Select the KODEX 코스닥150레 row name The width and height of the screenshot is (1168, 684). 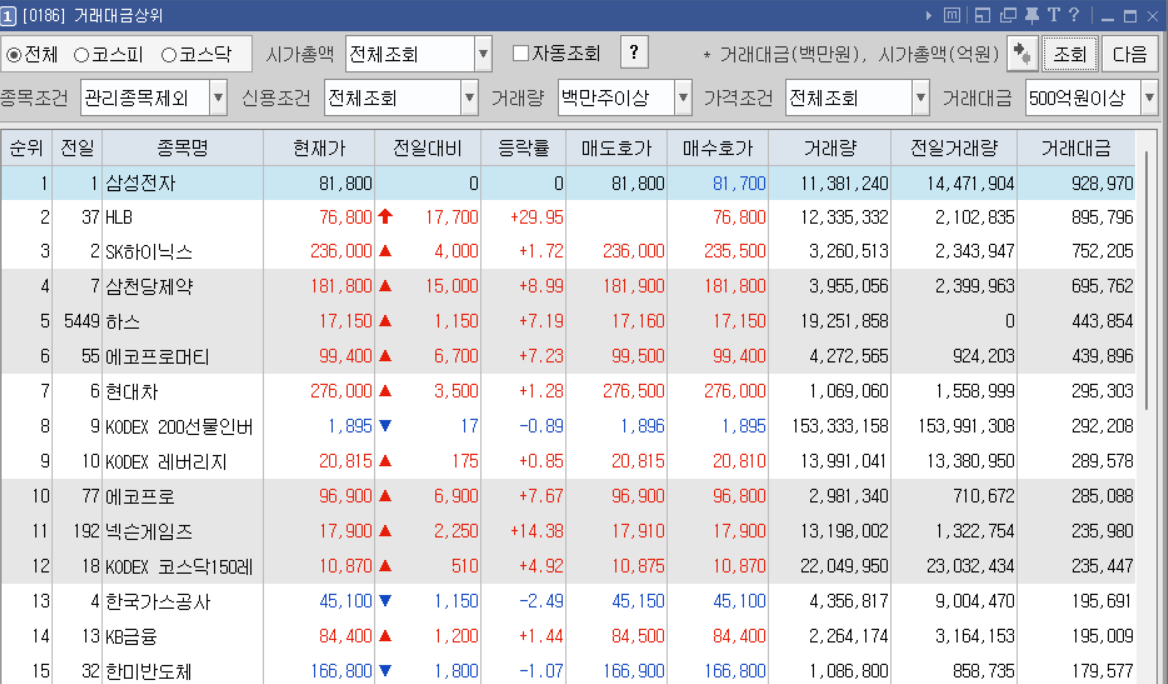[179, 566]
